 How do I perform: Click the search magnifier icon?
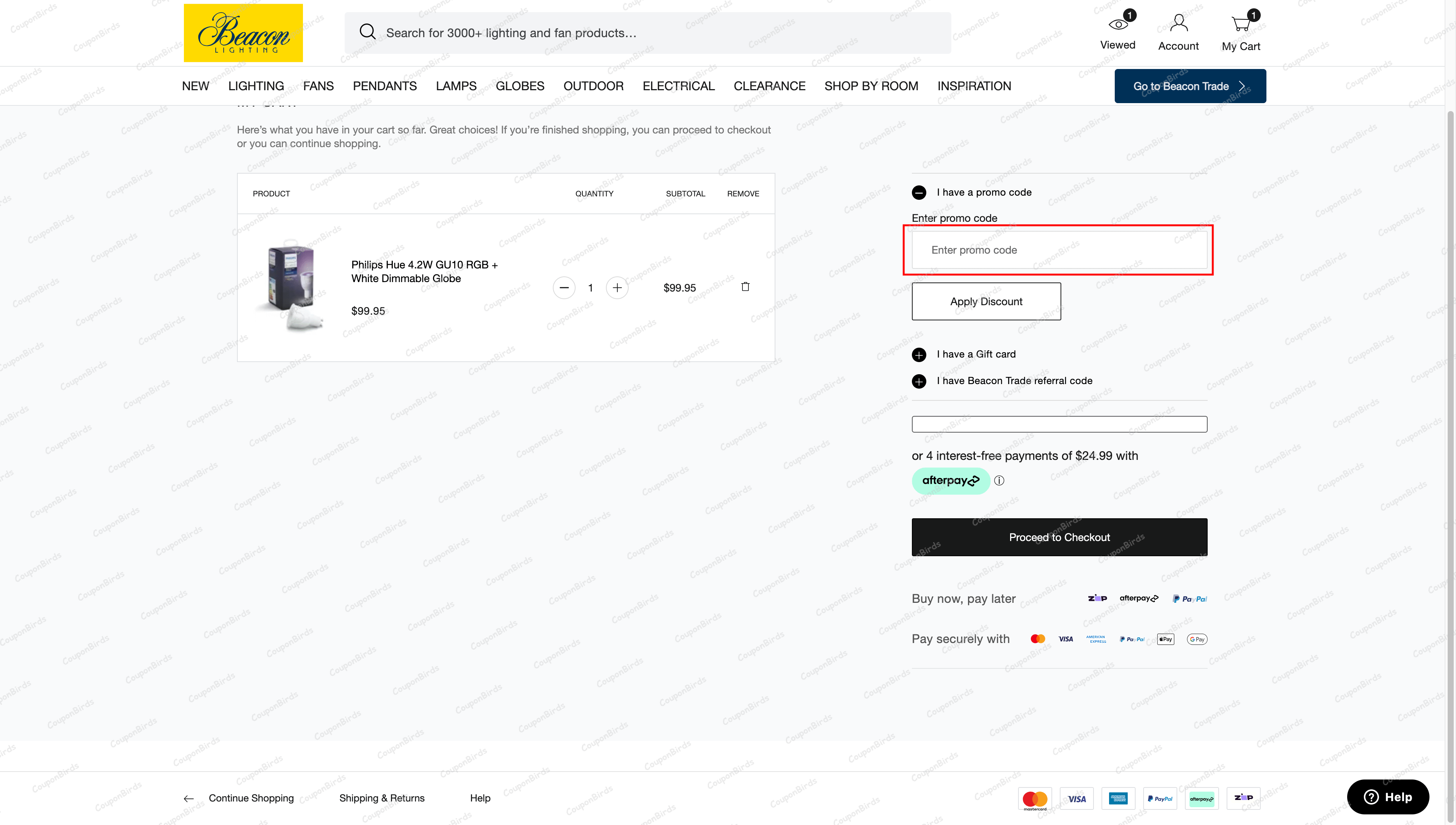pos(367,32)
